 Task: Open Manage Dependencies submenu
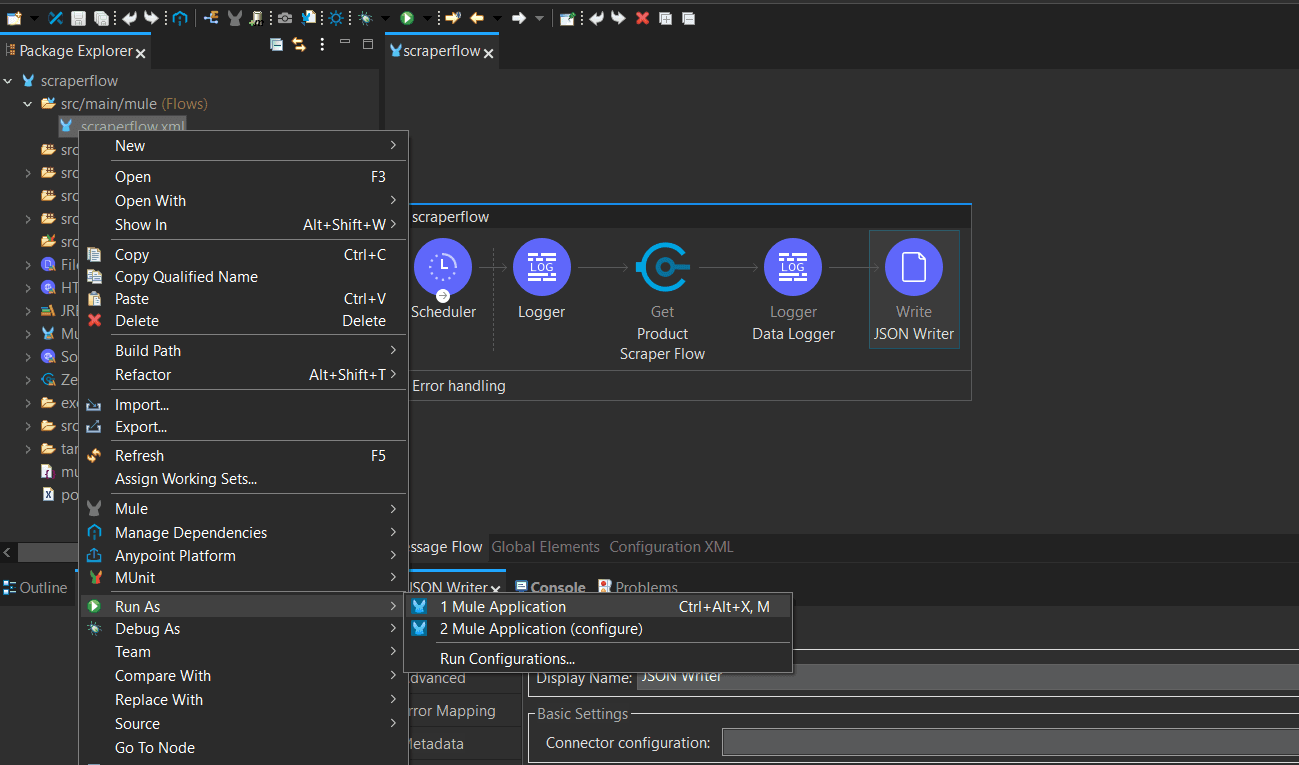coord(245,533)
